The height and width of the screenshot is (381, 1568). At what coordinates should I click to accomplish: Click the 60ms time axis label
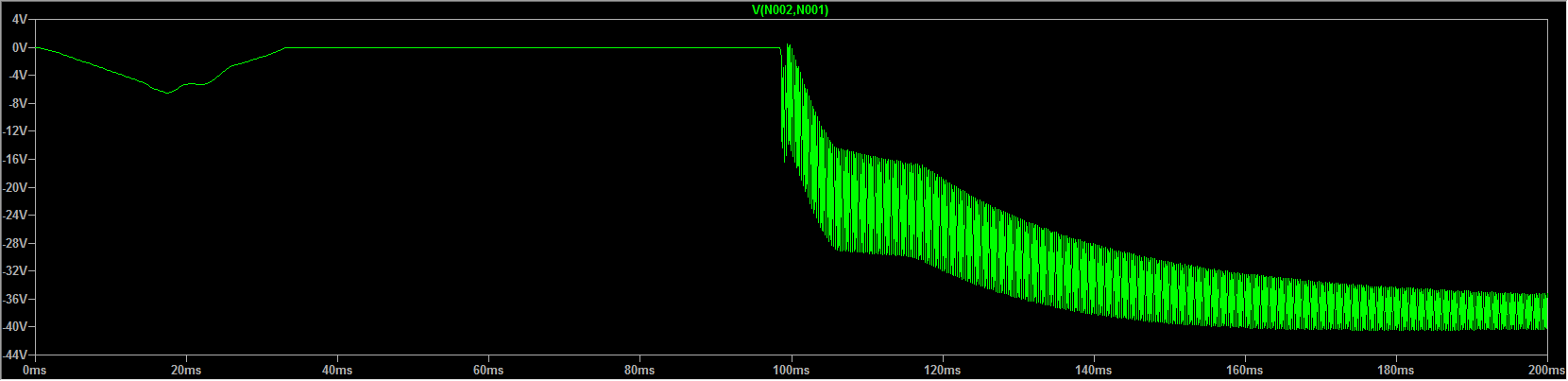click(x=488, y=371)
